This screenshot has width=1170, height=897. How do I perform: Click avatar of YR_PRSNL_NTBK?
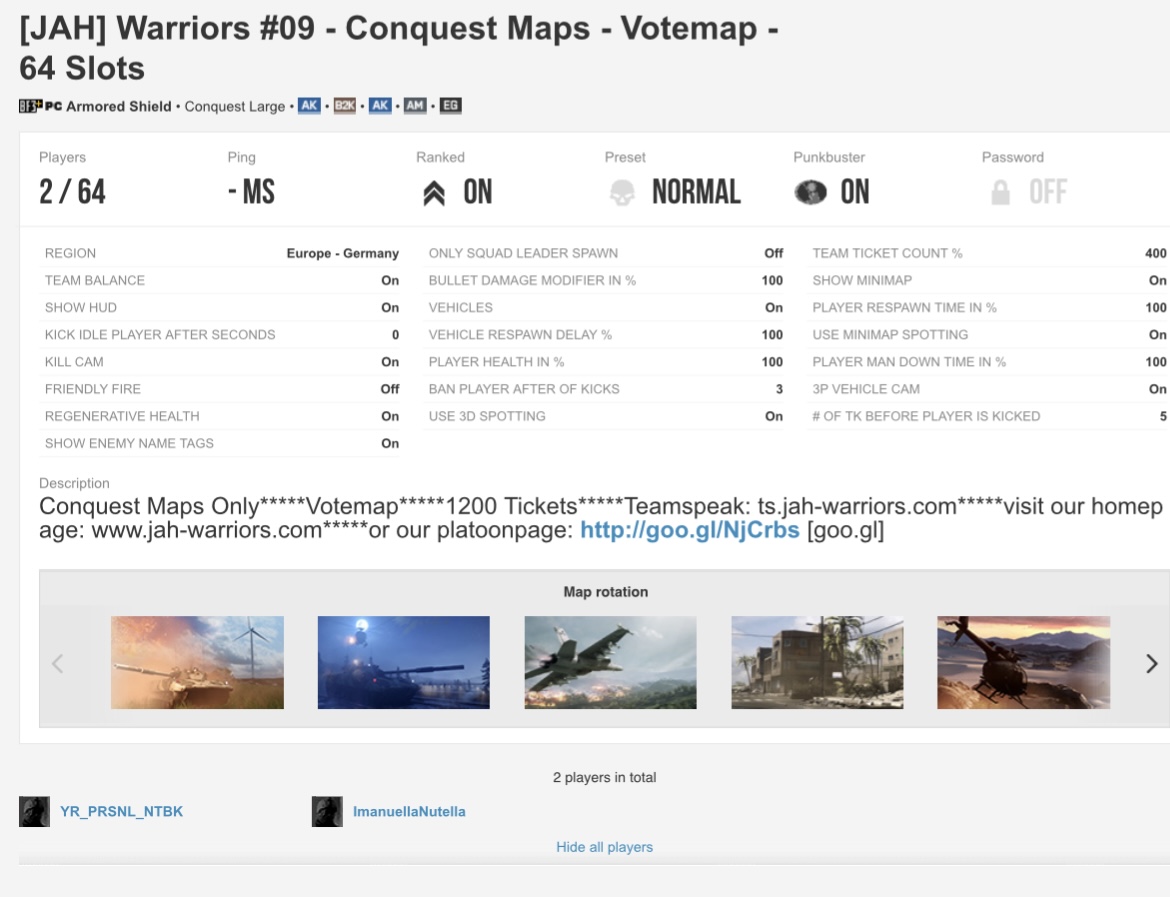(x=34, y=811)
